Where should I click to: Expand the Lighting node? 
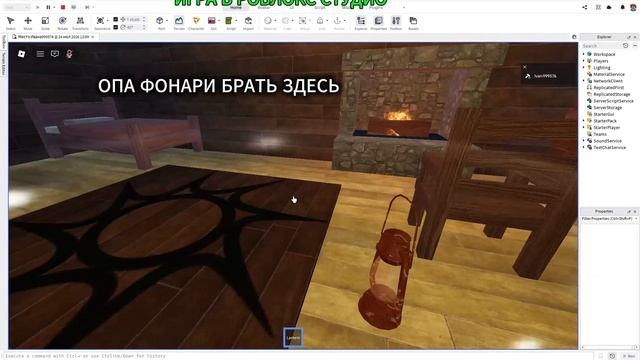coord(583,67)
